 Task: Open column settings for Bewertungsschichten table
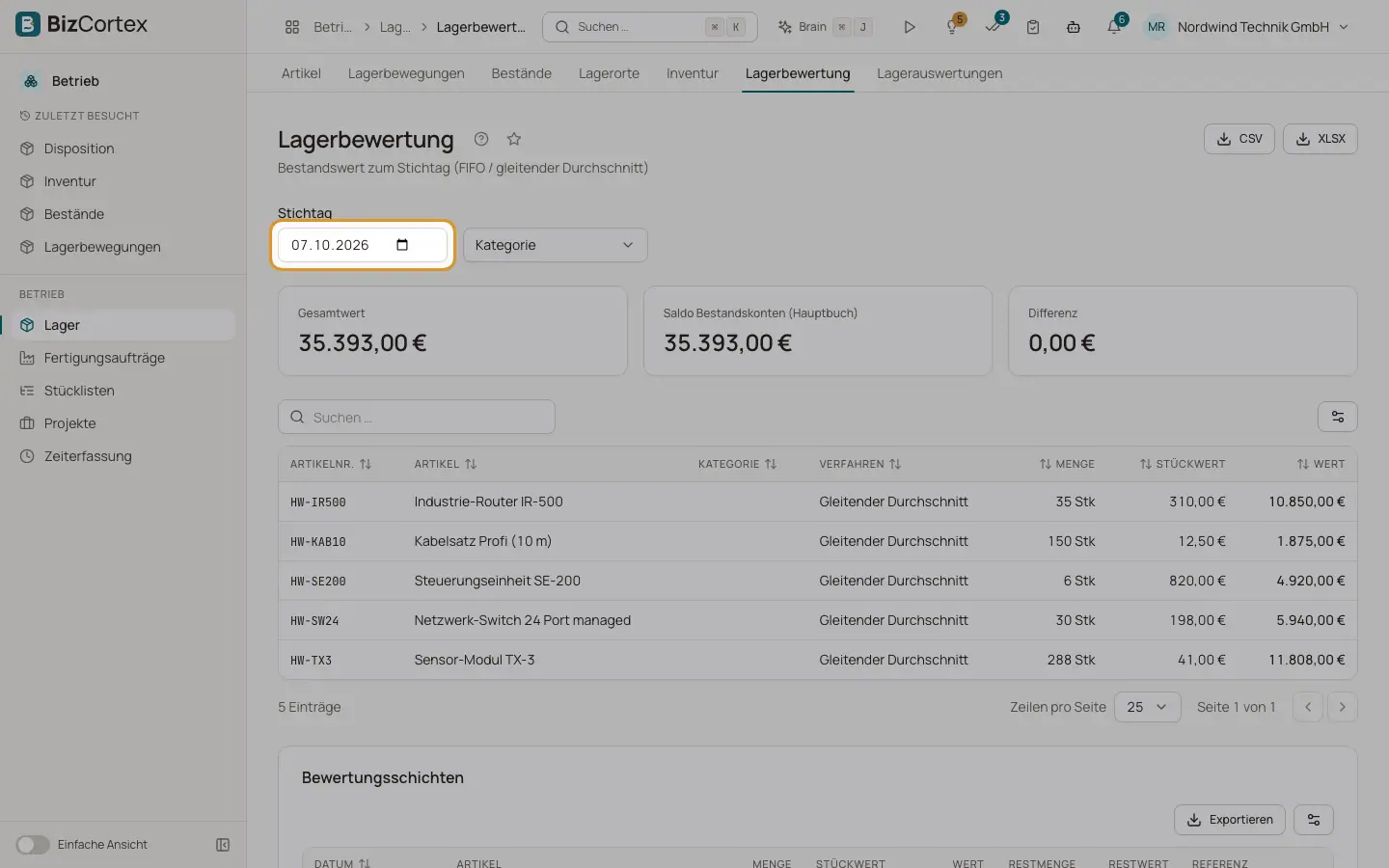[x=1314, y=820]
